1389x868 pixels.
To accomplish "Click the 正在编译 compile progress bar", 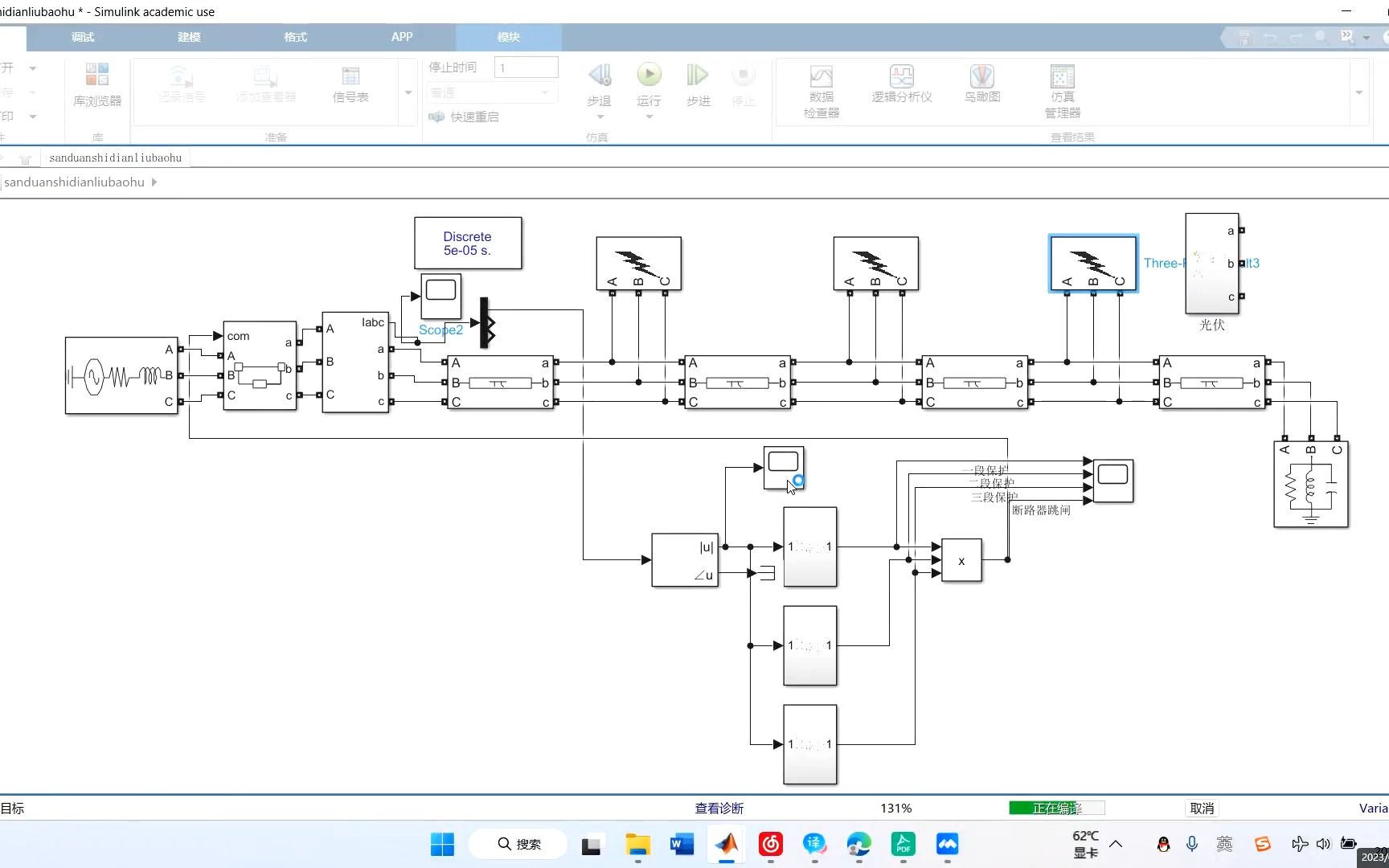I will tap(1057, 808).
